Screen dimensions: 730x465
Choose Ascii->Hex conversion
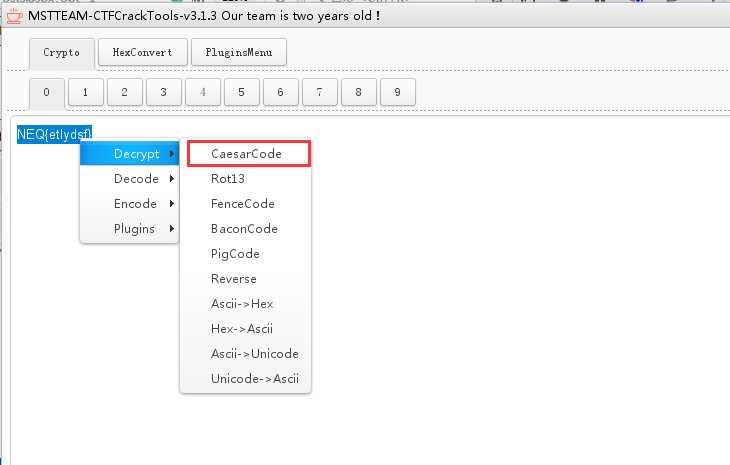click(x=246, y=304)
